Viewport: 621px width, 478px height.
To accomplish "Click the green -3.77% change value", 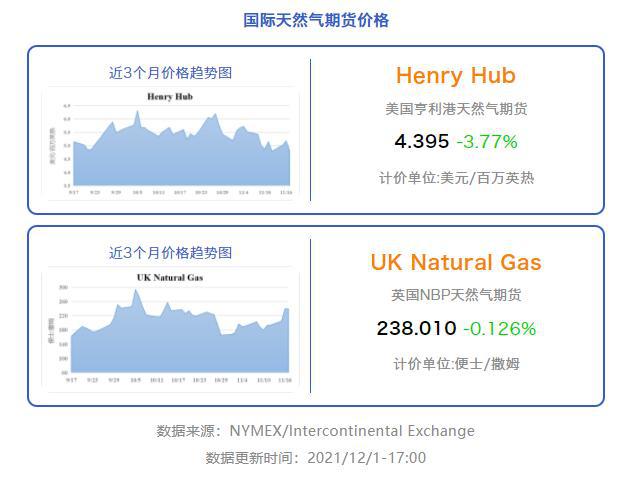I will pyautogui.click(x=487, y=141).
